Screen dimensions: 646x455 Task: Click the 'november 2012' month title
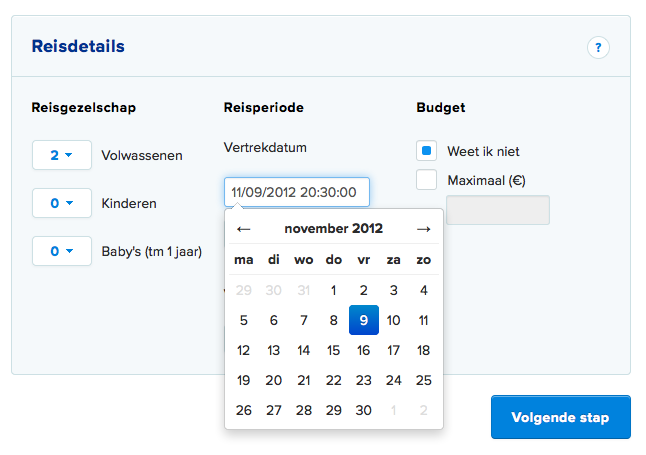point(333,228)
